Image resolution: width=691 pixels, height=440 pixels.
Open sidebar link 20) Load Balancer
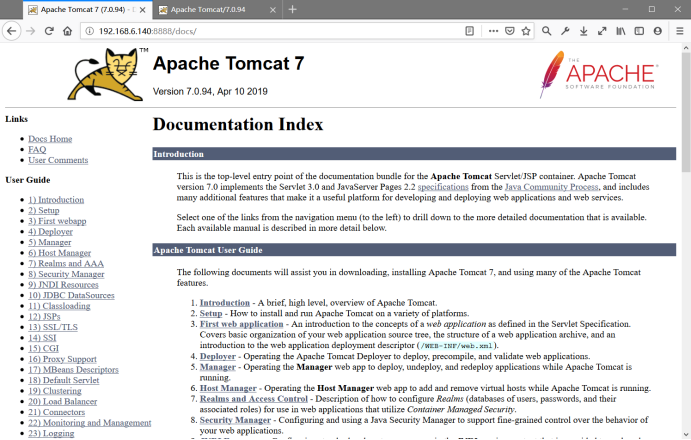pos(63,401)
